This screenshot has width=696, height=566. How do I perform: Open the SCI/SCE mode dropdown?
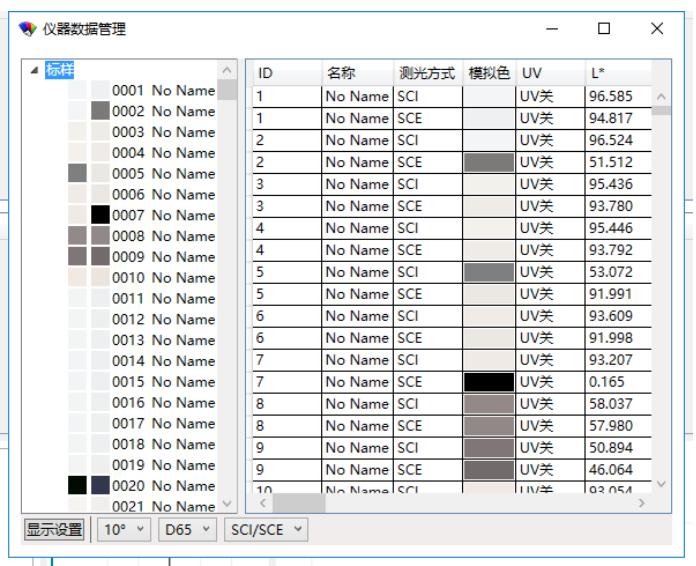[x=265, y=527]
